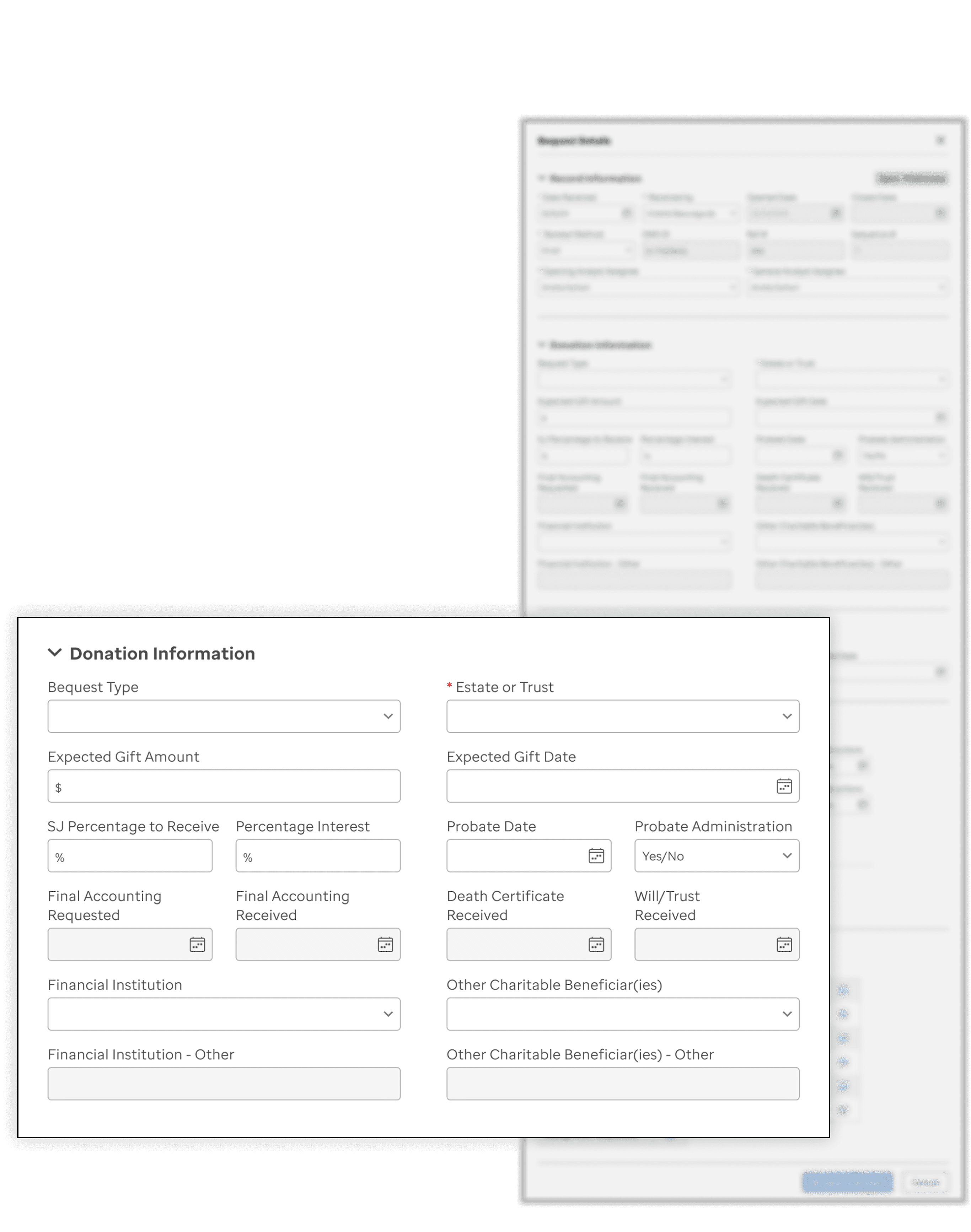Open Death Certificate Received calendar icon
Screen dimensions: 971x1232
click(596, 945)
